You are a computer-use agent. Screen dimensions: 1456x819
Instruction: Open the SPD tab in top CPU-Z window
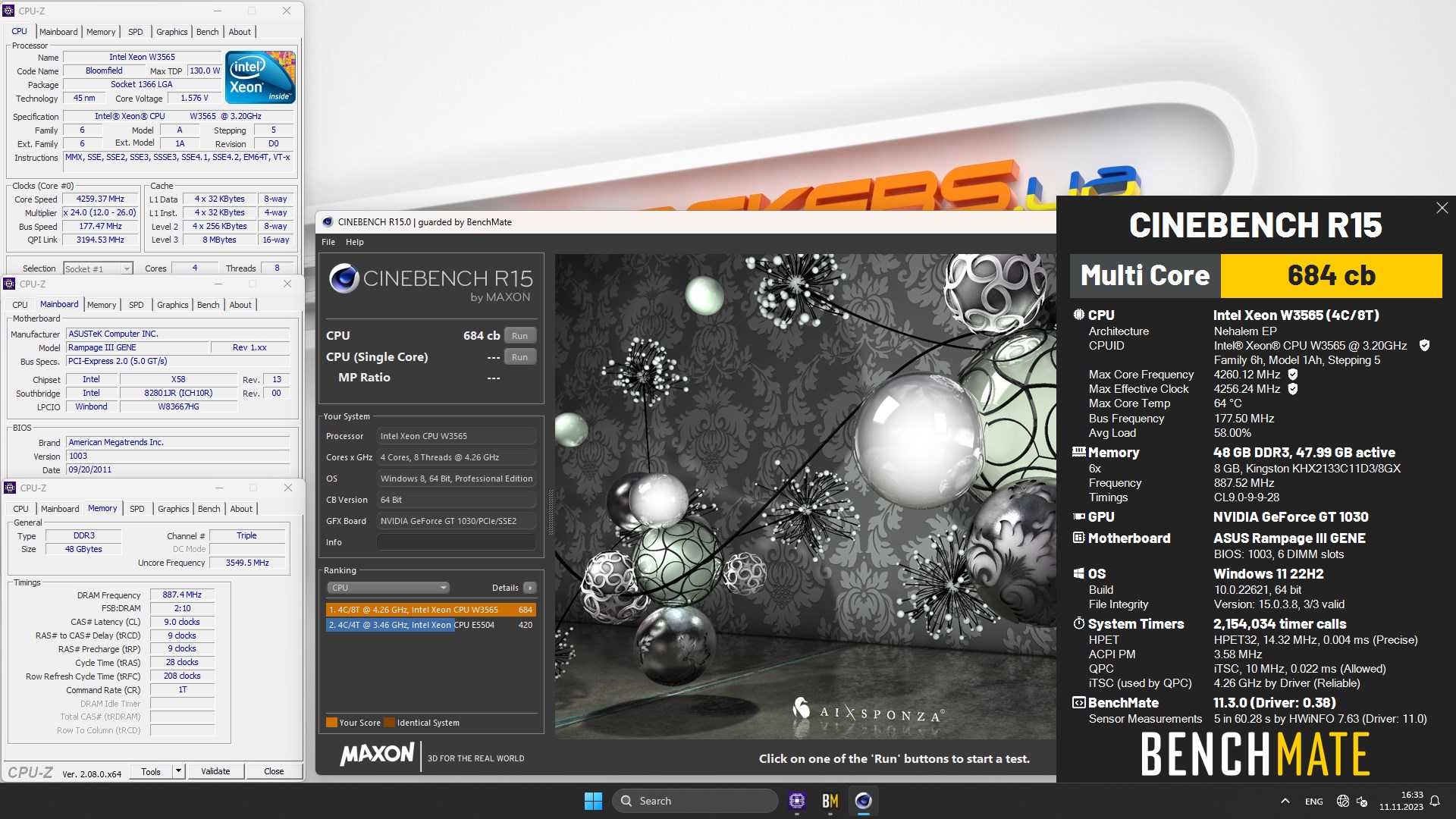(x=136, y=32)
